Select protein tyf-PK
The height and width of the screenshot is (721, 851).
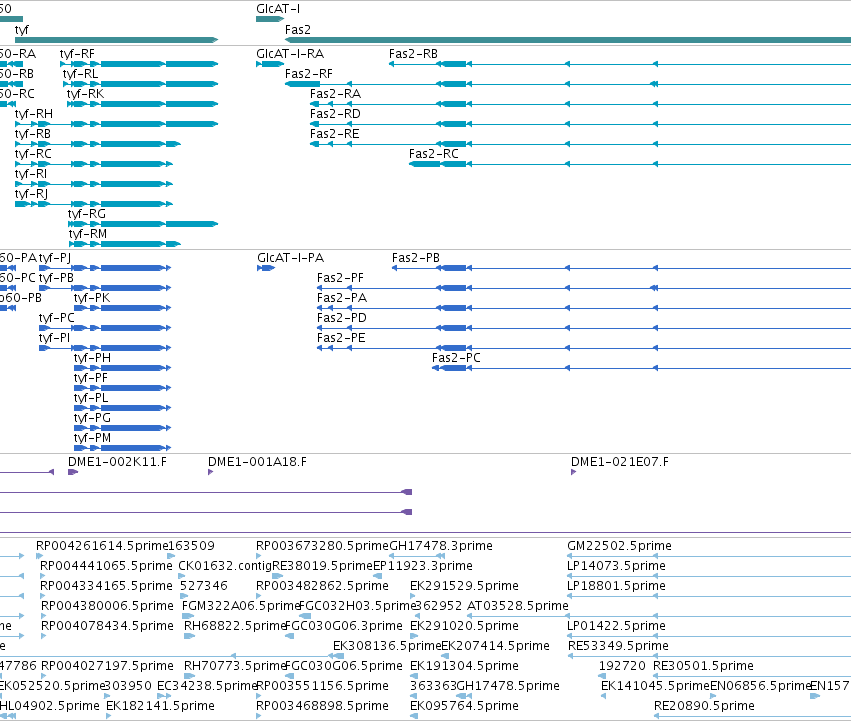[123, 308]
